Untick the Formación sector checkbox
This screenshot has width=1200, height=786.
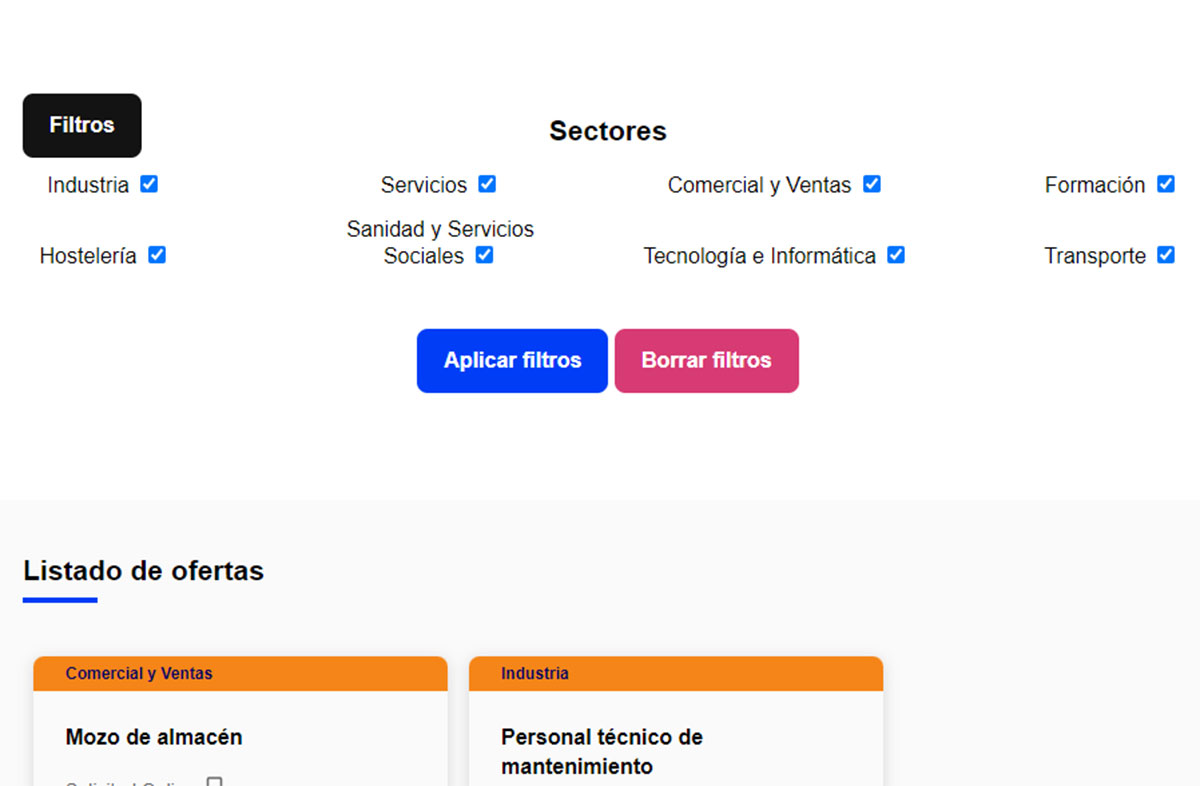pos(1165,184)
